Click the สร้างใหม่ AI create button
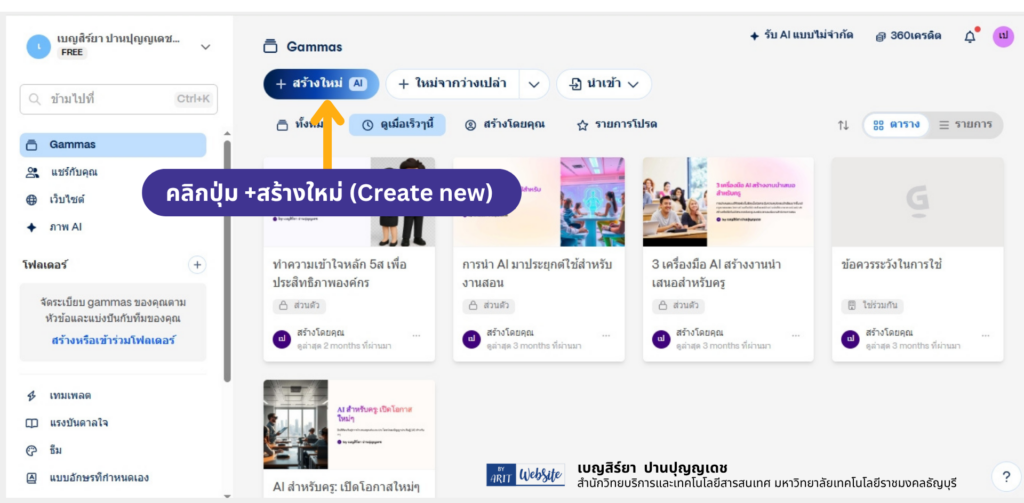1024x503 pixels. click(x=321, y=84)
